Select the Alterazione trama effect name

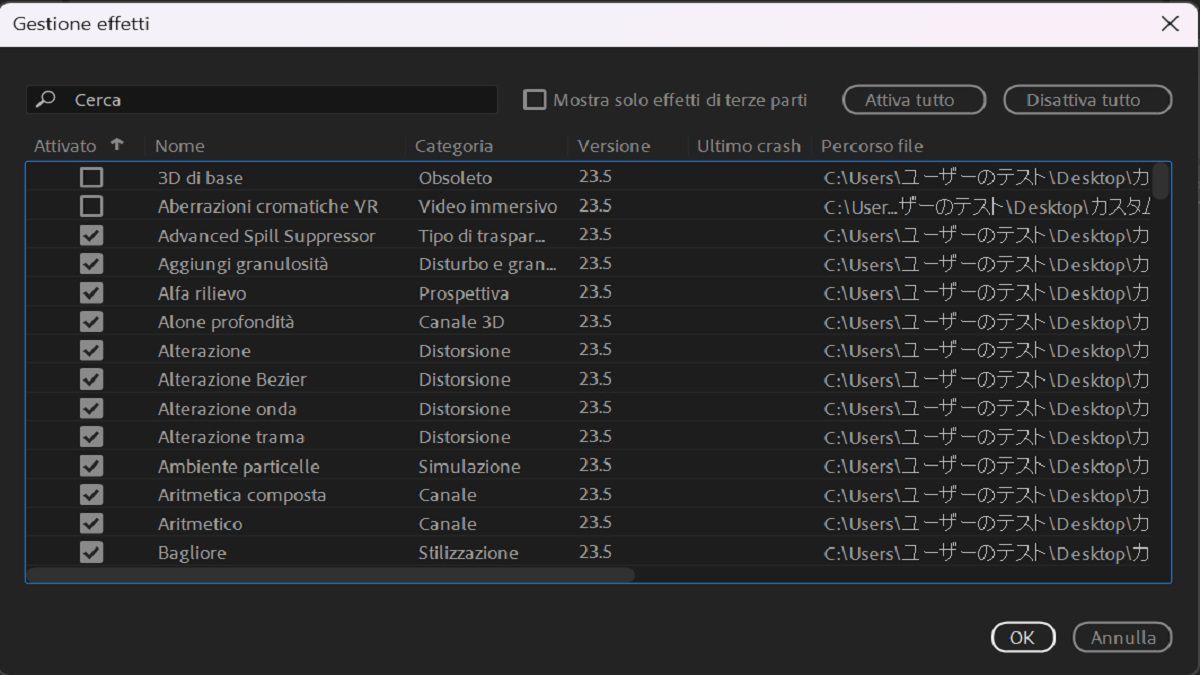point(231,437)
